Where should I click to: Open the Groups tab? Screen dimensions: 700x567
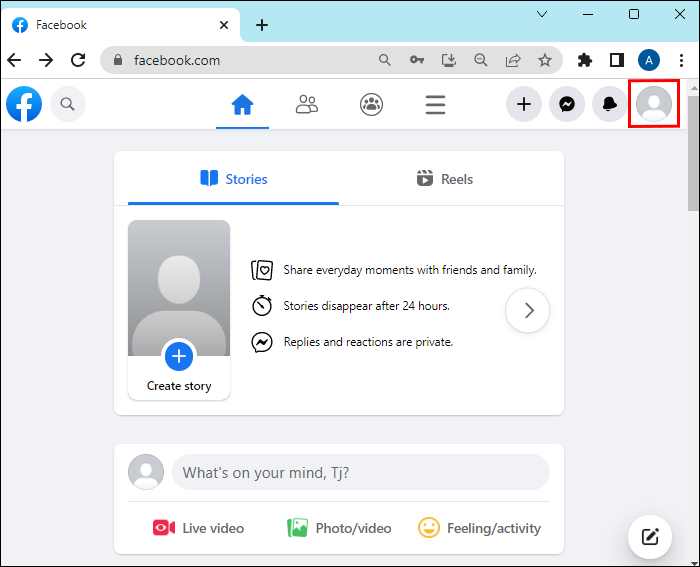pos(371,105)
